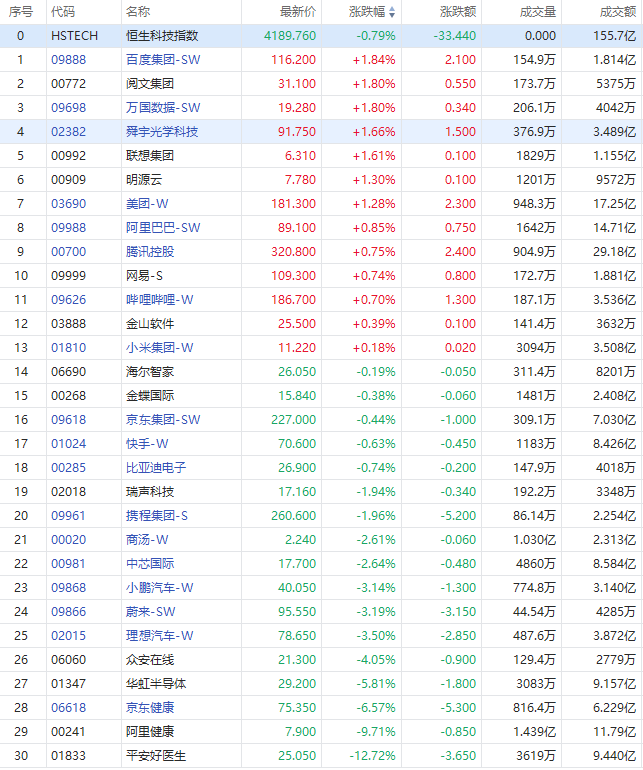The image size is (643, 770).
Task: Open stock code 09888 link
Action: point(69,60)
